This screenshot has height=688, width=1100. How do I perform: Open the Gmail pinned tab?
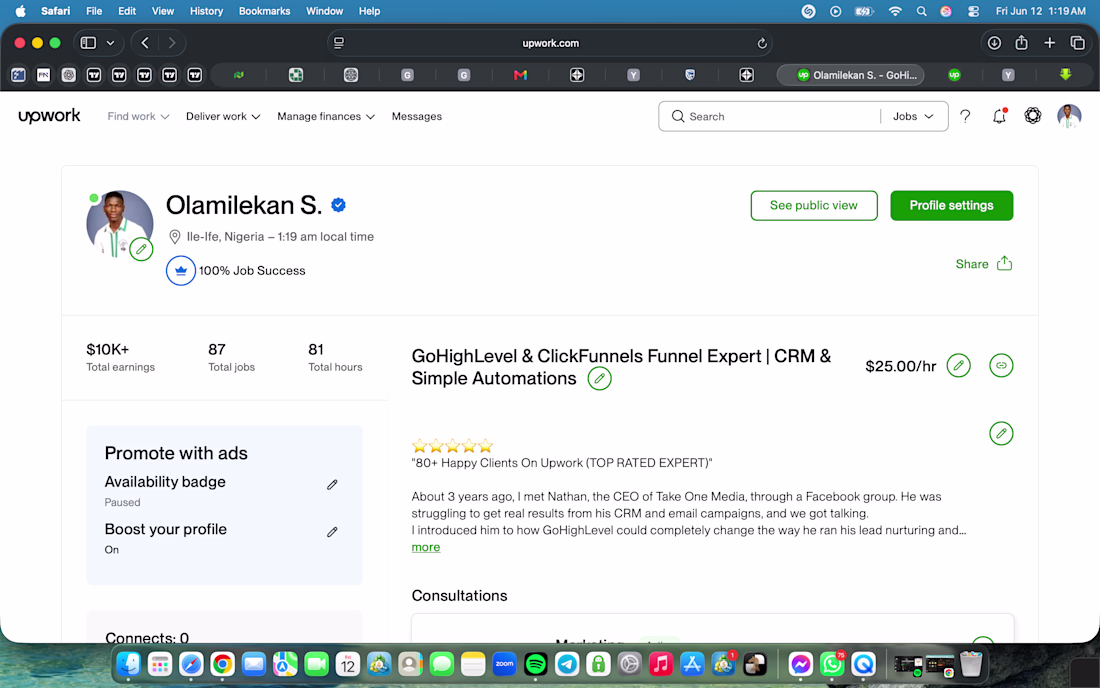520,75
